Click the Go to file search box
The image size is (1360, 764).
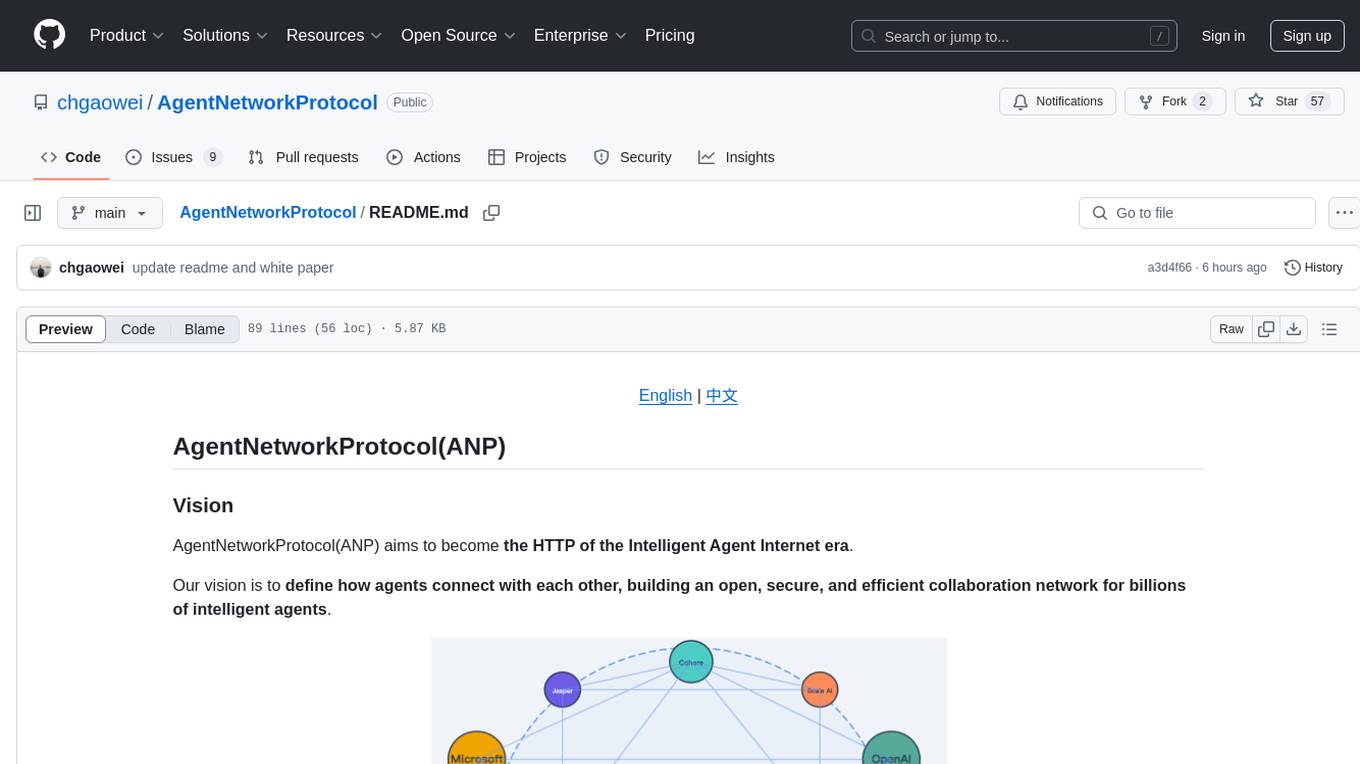pos(1197,213)
